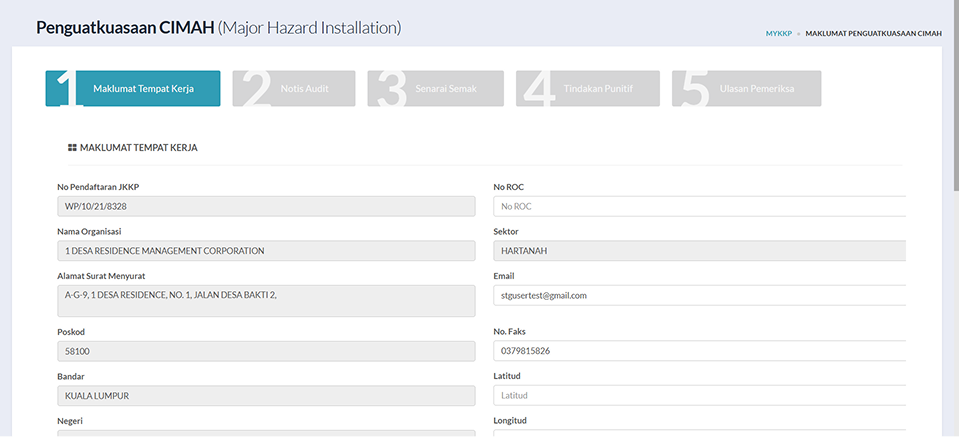Screen dimensions: 959x437
Task: Click the Longitud input field
Action: pyautogui.click(x=699, y=433)
